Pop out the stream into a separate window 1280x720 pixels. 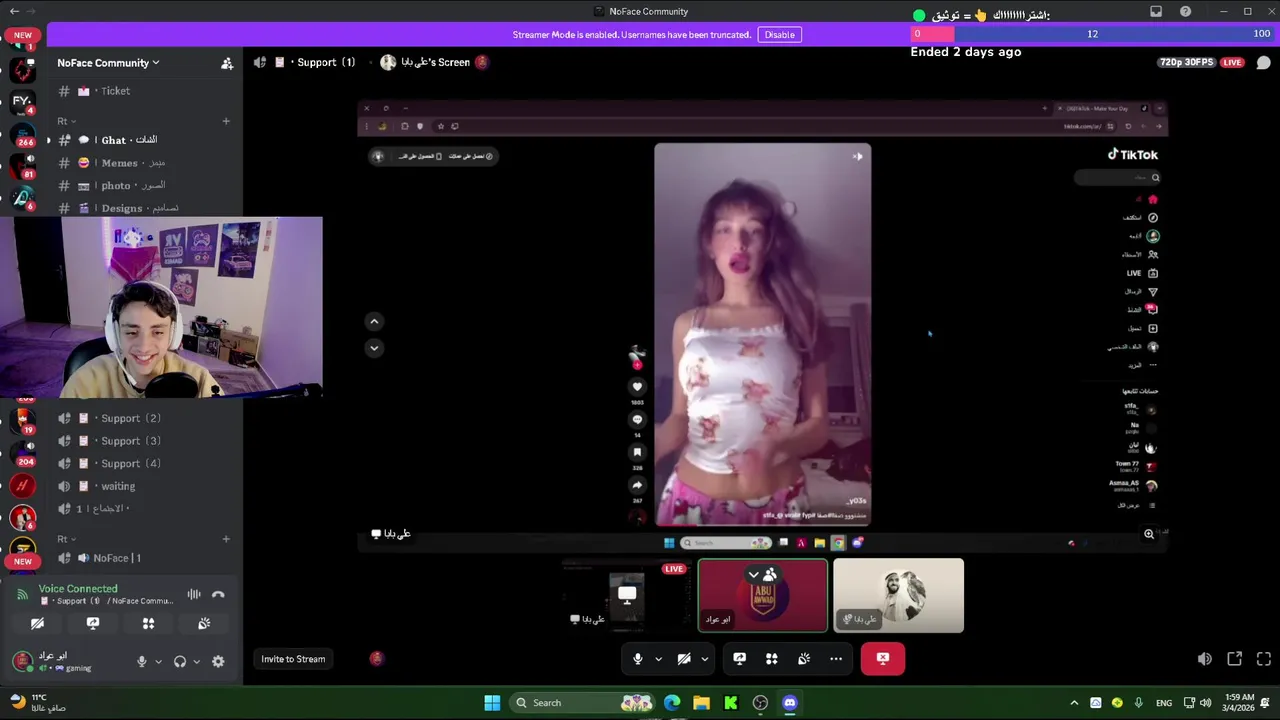pyautogui.click(x=1235, y=659)
